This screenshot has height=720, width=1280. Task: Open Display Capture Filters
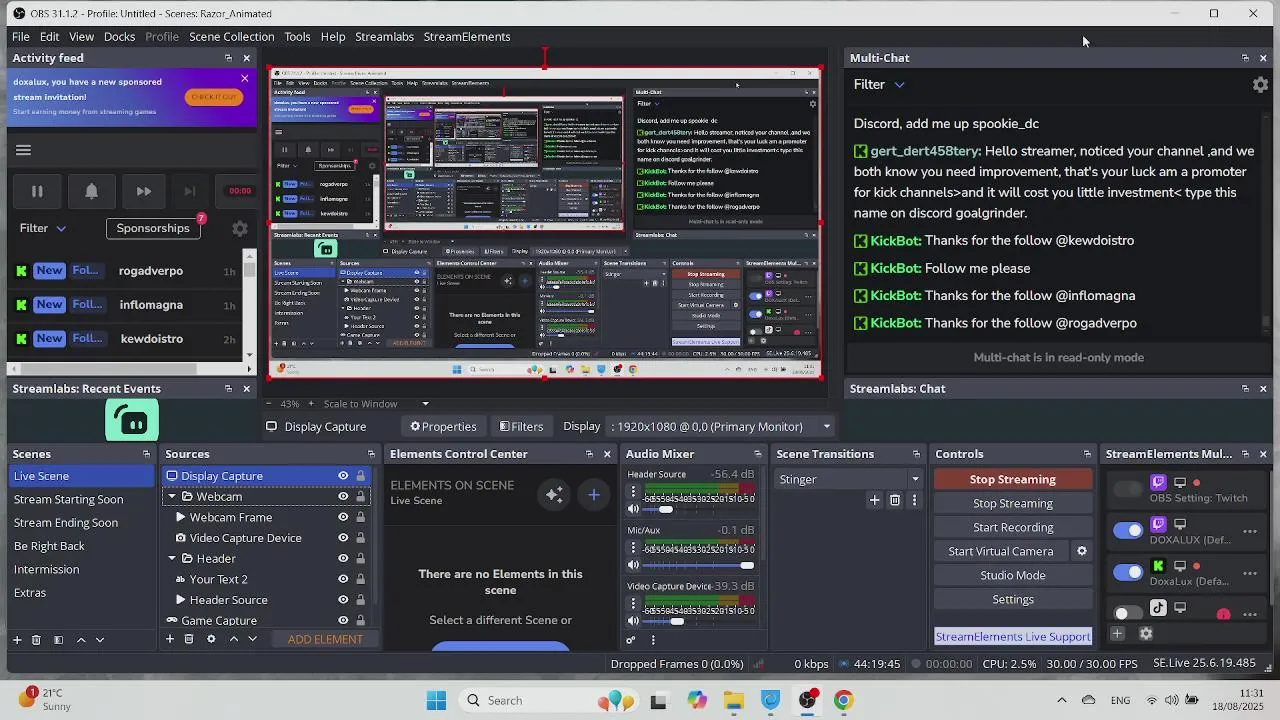coord(521,427)
